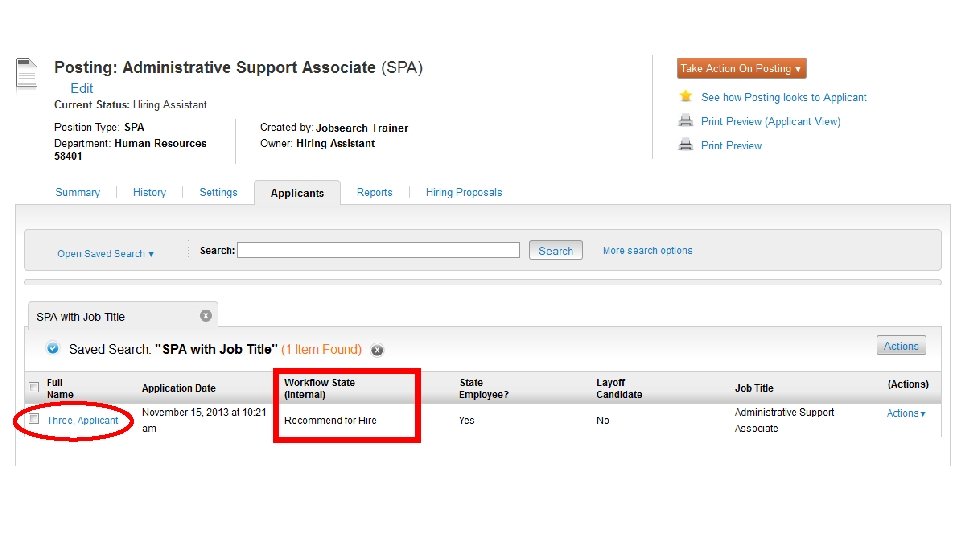Click the lower Print Preview printer icon
960x540 pixels.
pos(686,144)
